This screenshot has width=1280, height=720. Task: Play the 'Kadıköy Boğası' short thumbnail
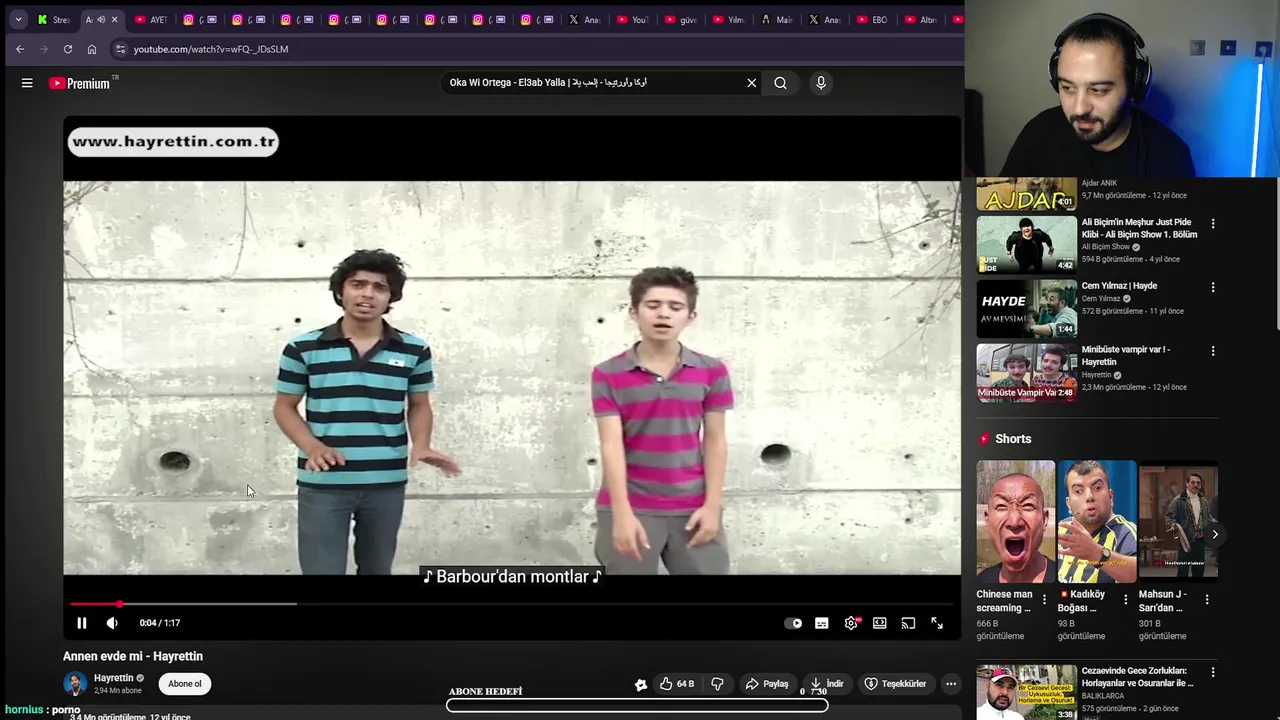[x=1097, y=521]
